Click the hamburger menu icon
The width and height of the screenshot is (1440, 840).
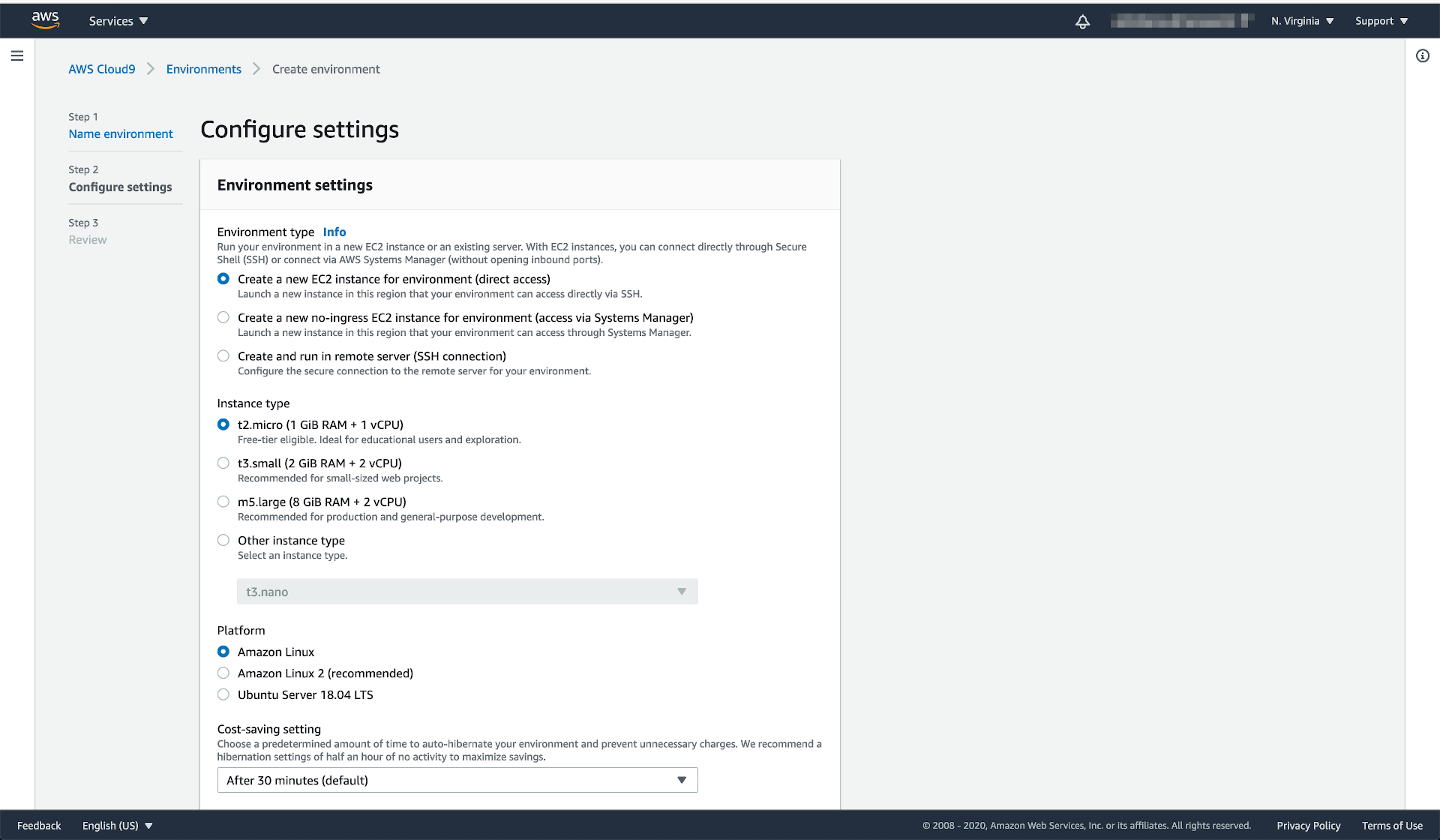coord(17,57)
